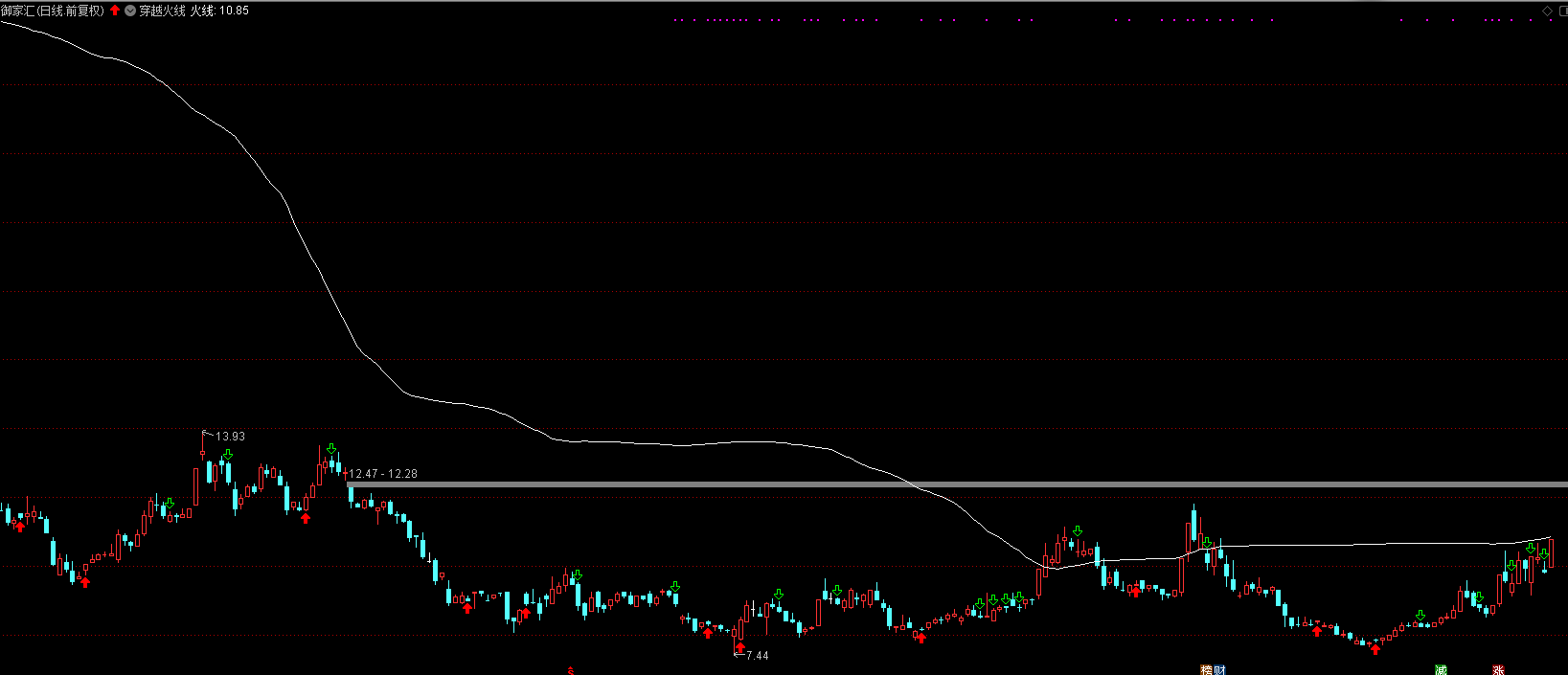Click the 火线: 10.85 indicator value
Screen dimensions: 1568x675
(x=219, y=11)
